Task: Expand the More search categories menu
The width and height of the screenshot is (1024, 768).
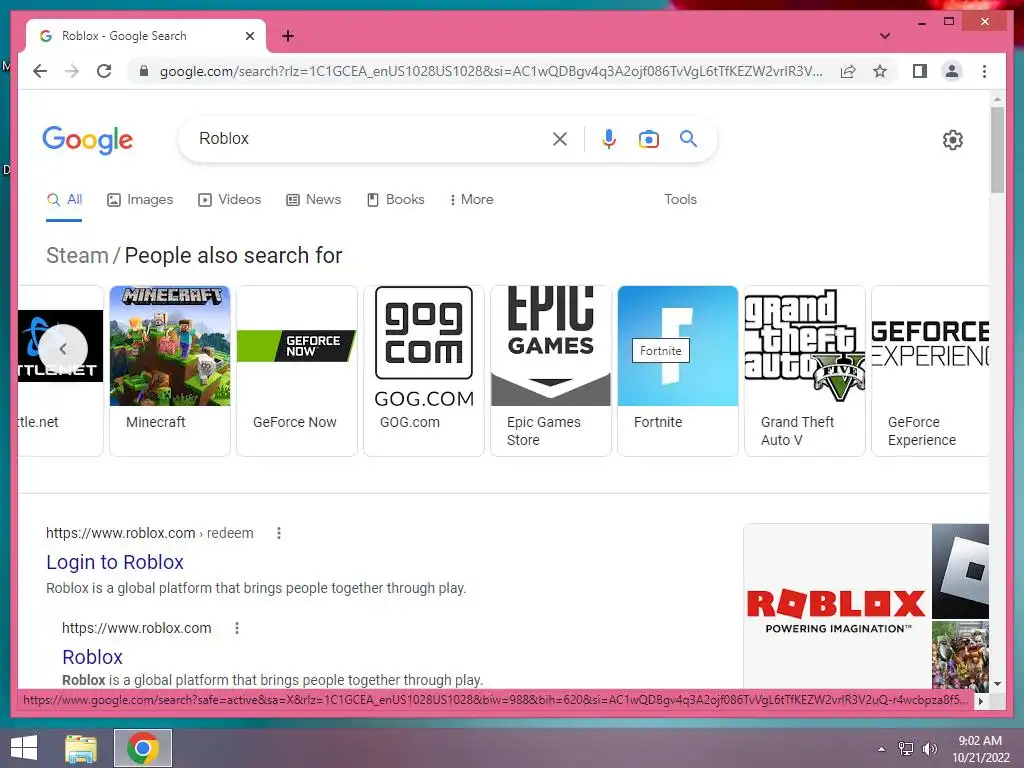Action: click(x=471, y=200)
